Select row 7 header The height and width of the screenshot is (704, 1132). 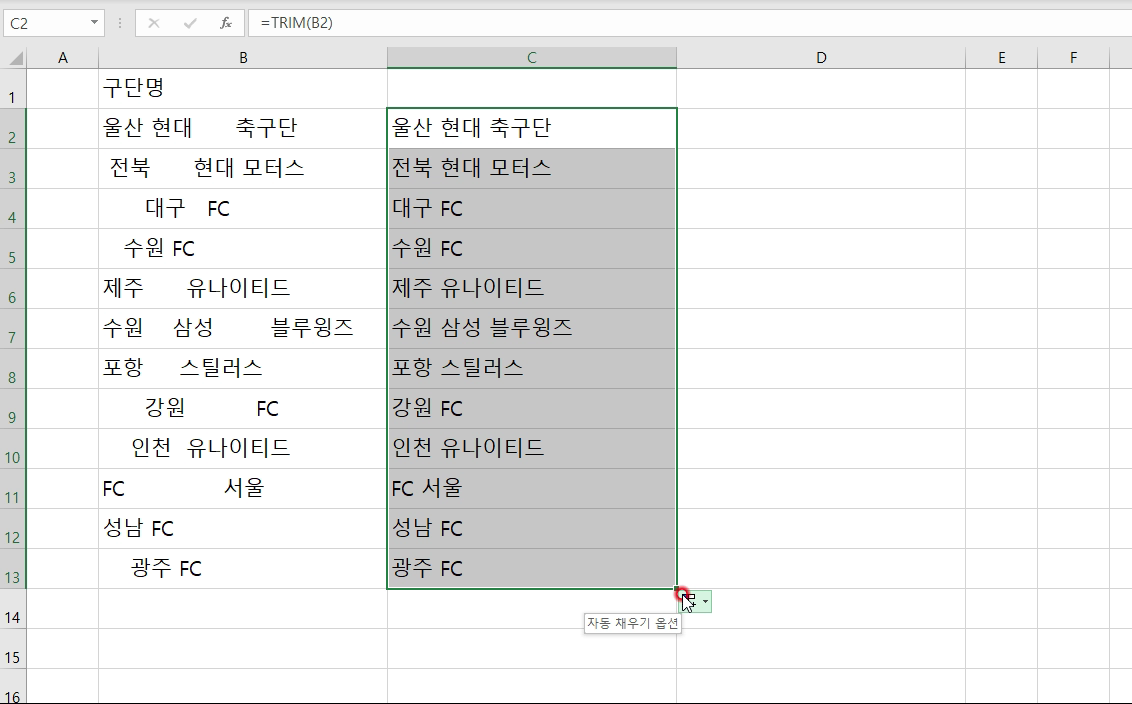[13, 329]
